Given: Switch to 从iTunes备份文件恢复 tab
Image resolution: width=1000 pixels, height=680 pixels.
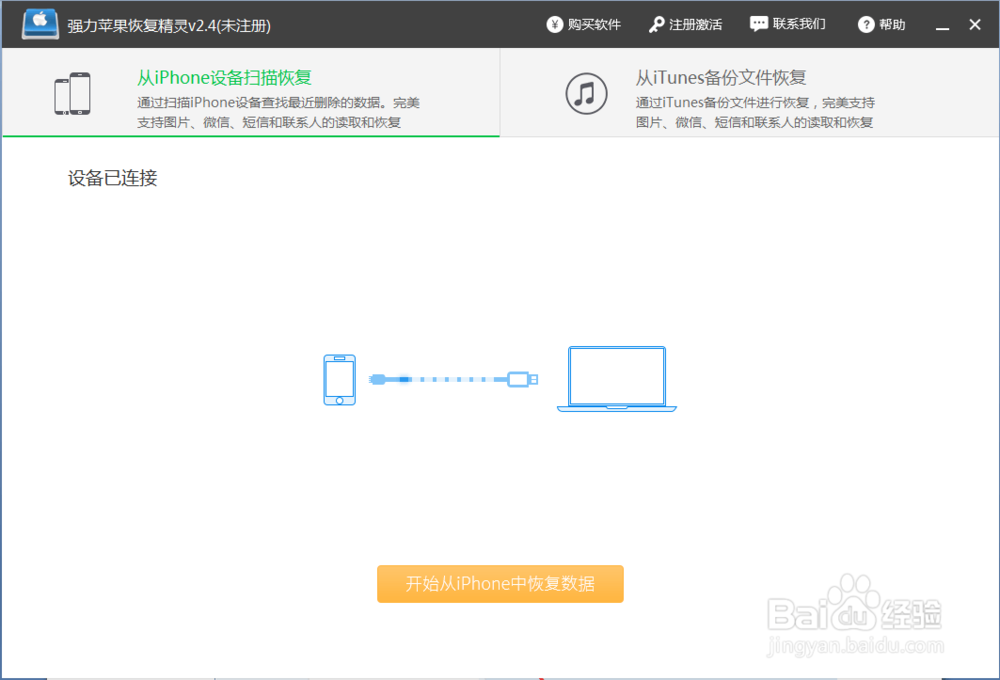Looking at the screenshot, I should 750,93.
